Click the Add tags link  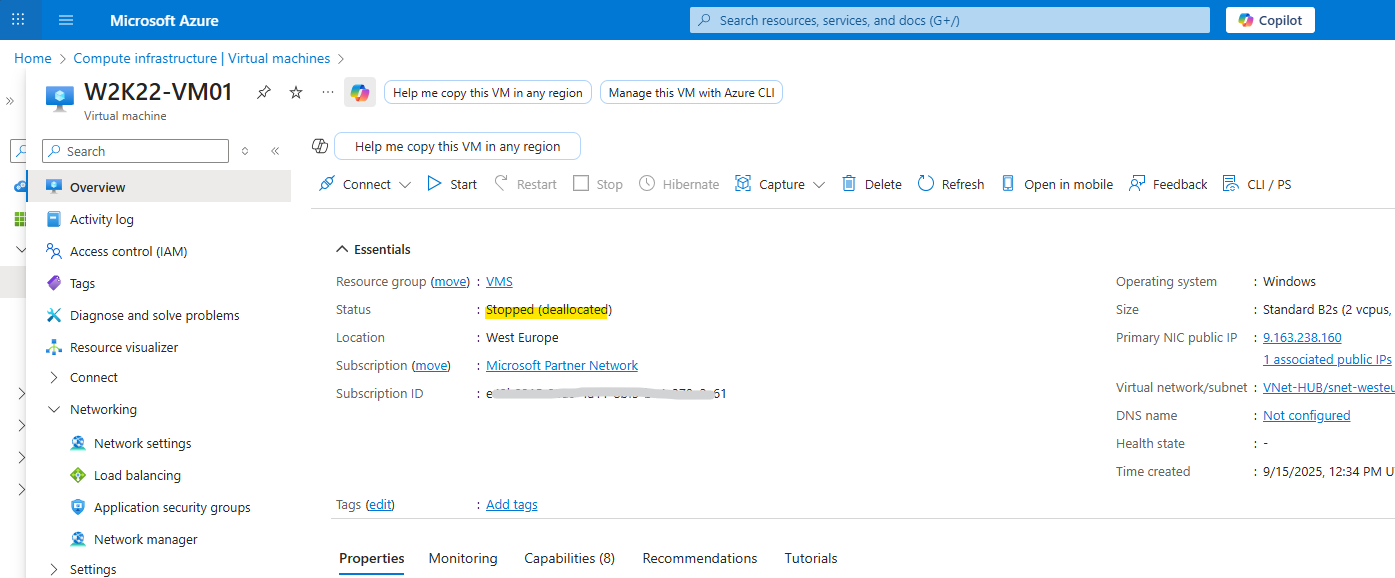[512, 505]
